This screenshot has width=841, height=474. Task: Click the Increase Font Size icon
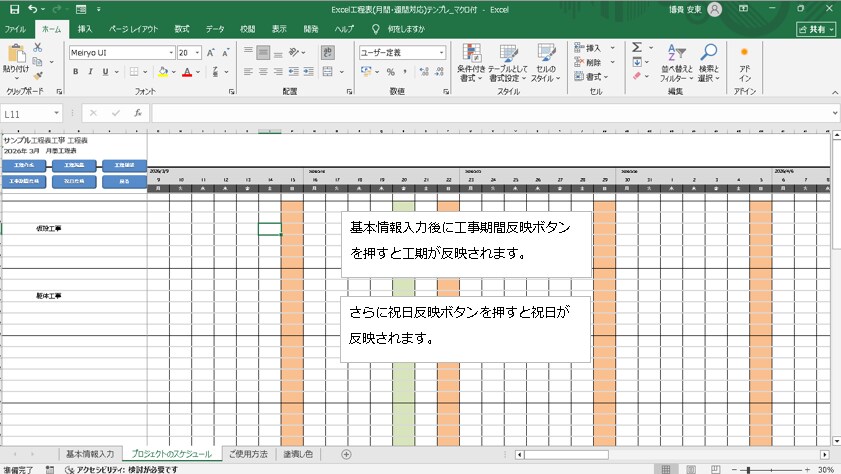[211, 53]
